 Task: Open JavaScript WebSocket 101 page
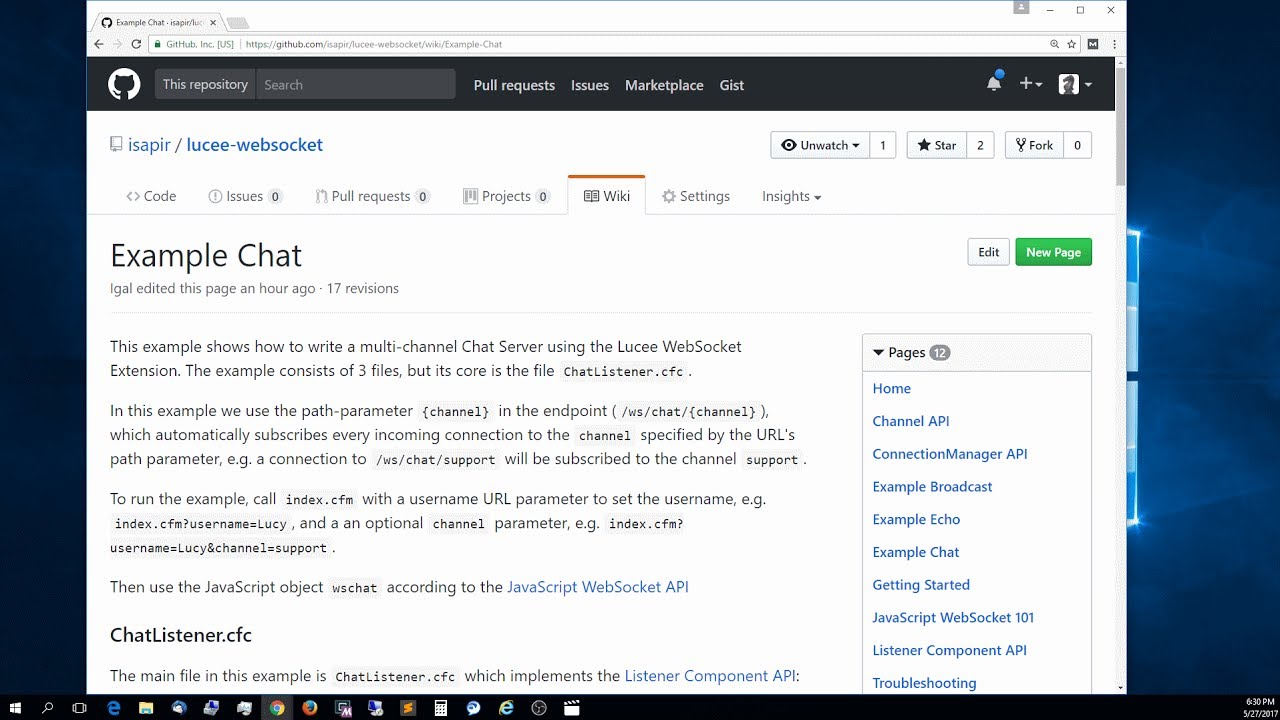click(953, 617)
